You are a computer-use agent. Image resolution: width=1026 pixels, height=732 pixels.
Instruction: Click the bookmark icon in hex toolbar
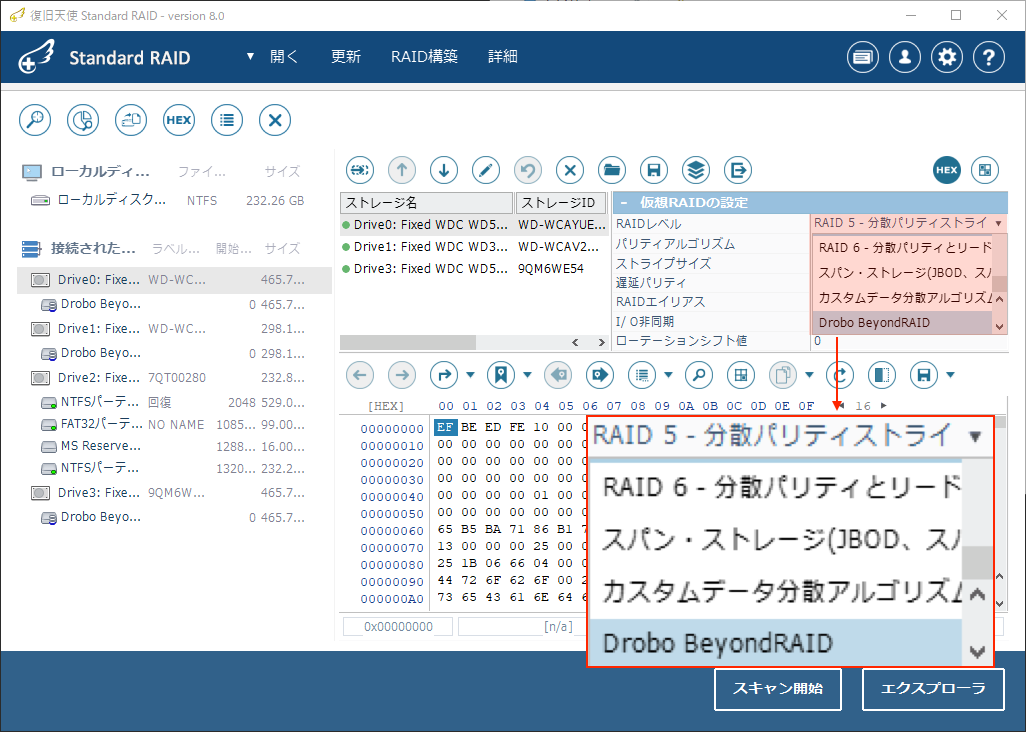click(501, 375)
